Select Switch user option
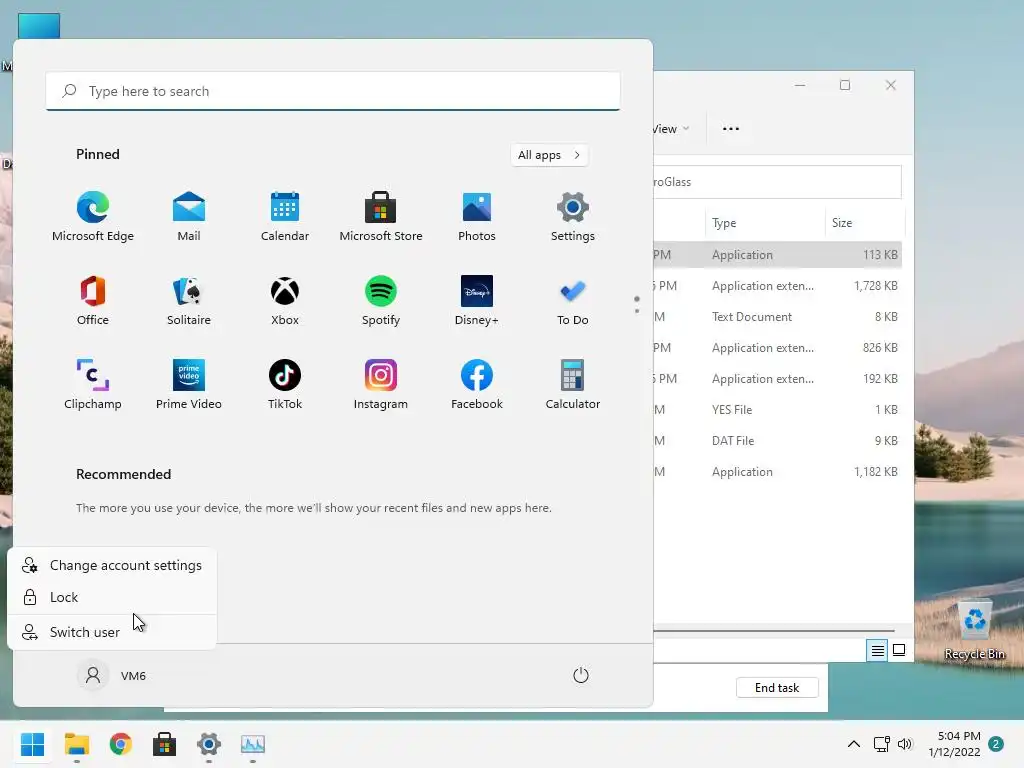Screen dimensions: 1024x768 pyautogui.click(x=112, y=632)
